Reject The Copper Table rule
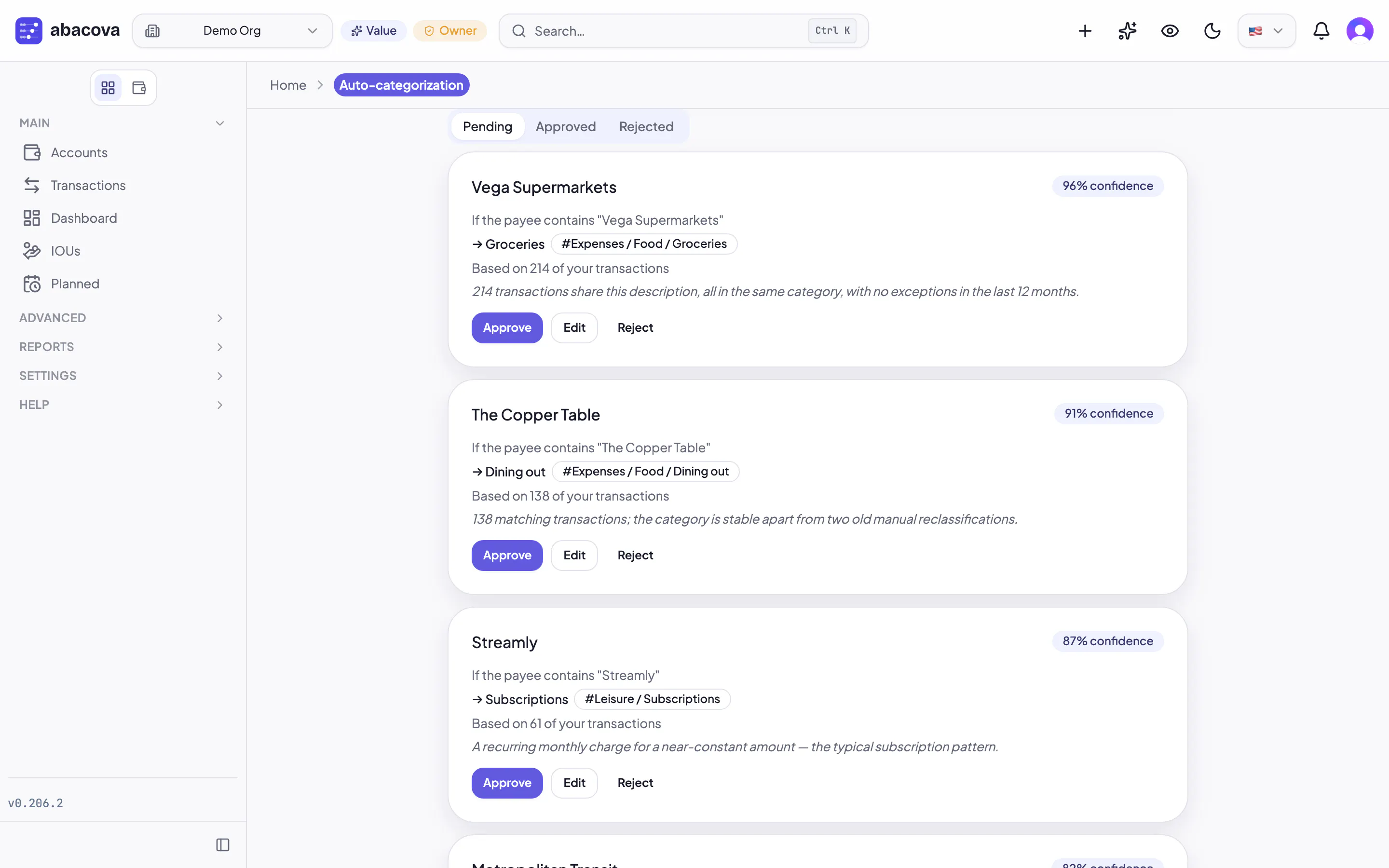 [635, 555]
